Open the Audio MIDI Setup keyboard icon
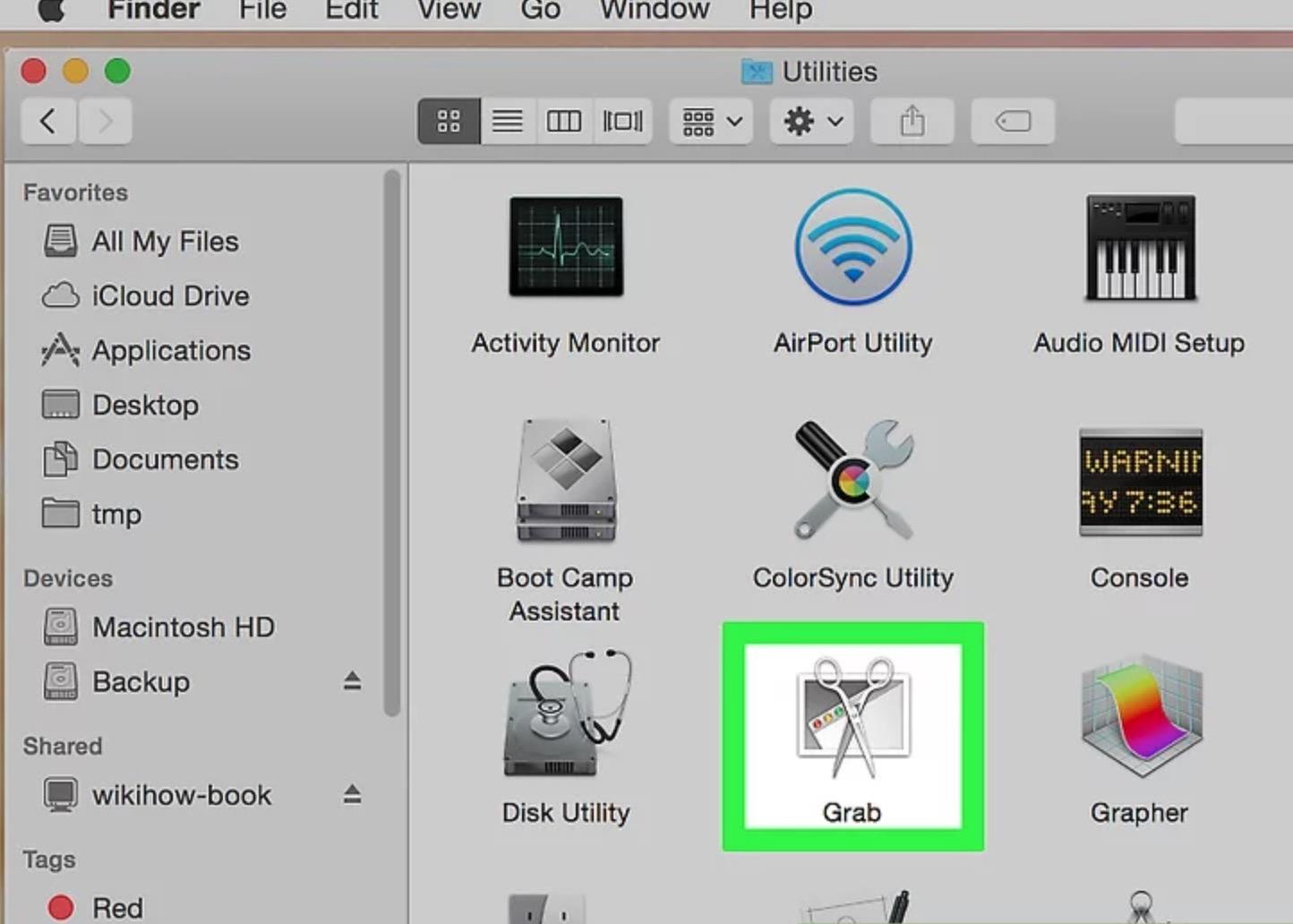The width and height of the screenshot is (1293, 924). tap(1140, 247)
